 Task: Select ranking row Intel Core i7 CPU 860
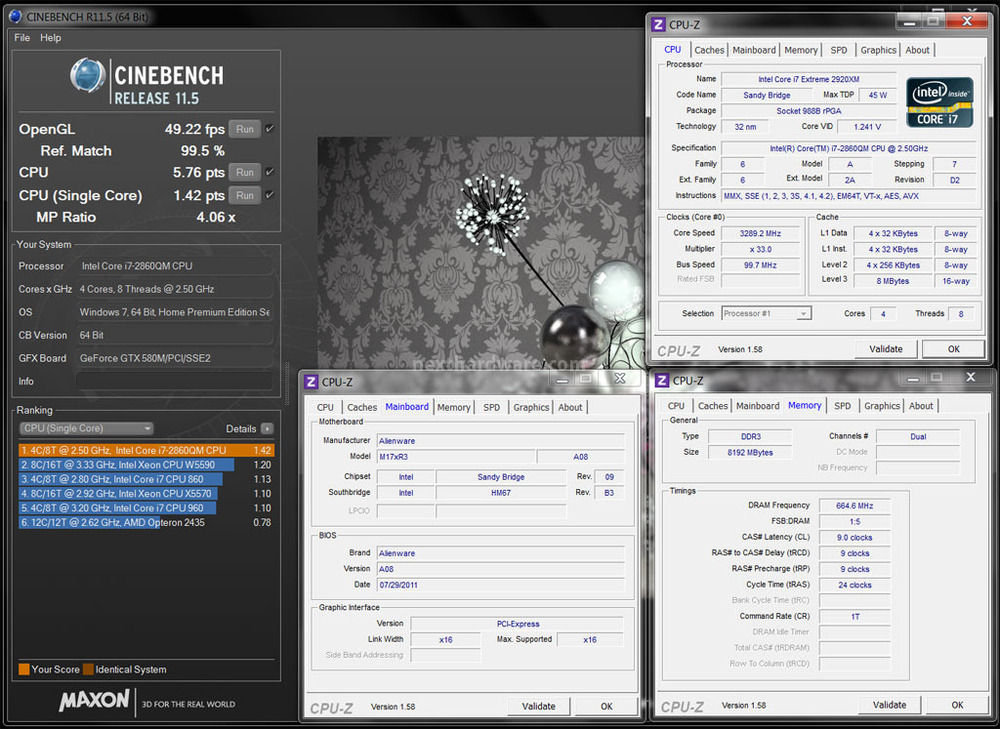pyautogui.click(x=146, y=479)
